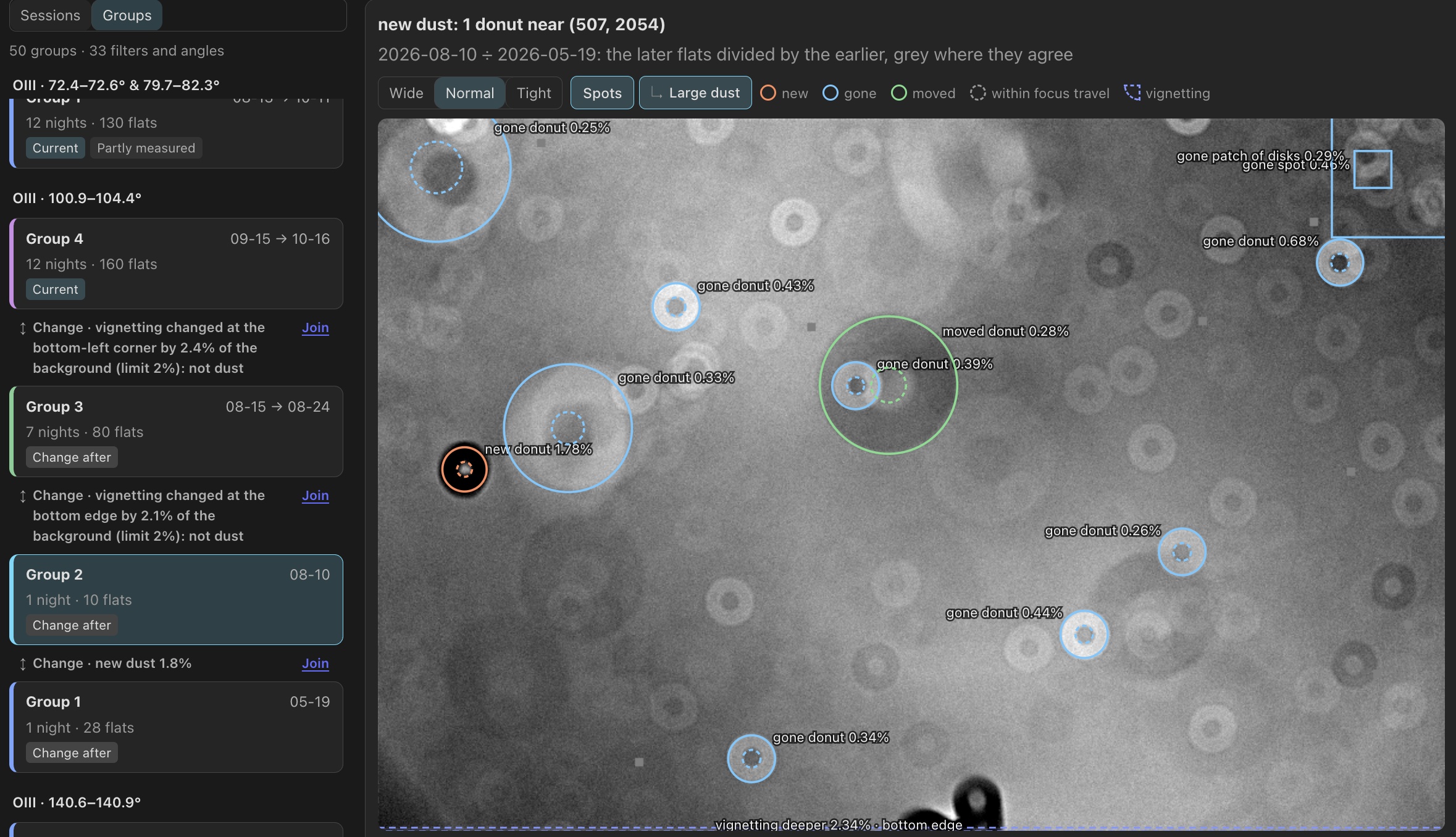
Task: Click the dashed vignetting legend icon
Action: pos(1132,93)
